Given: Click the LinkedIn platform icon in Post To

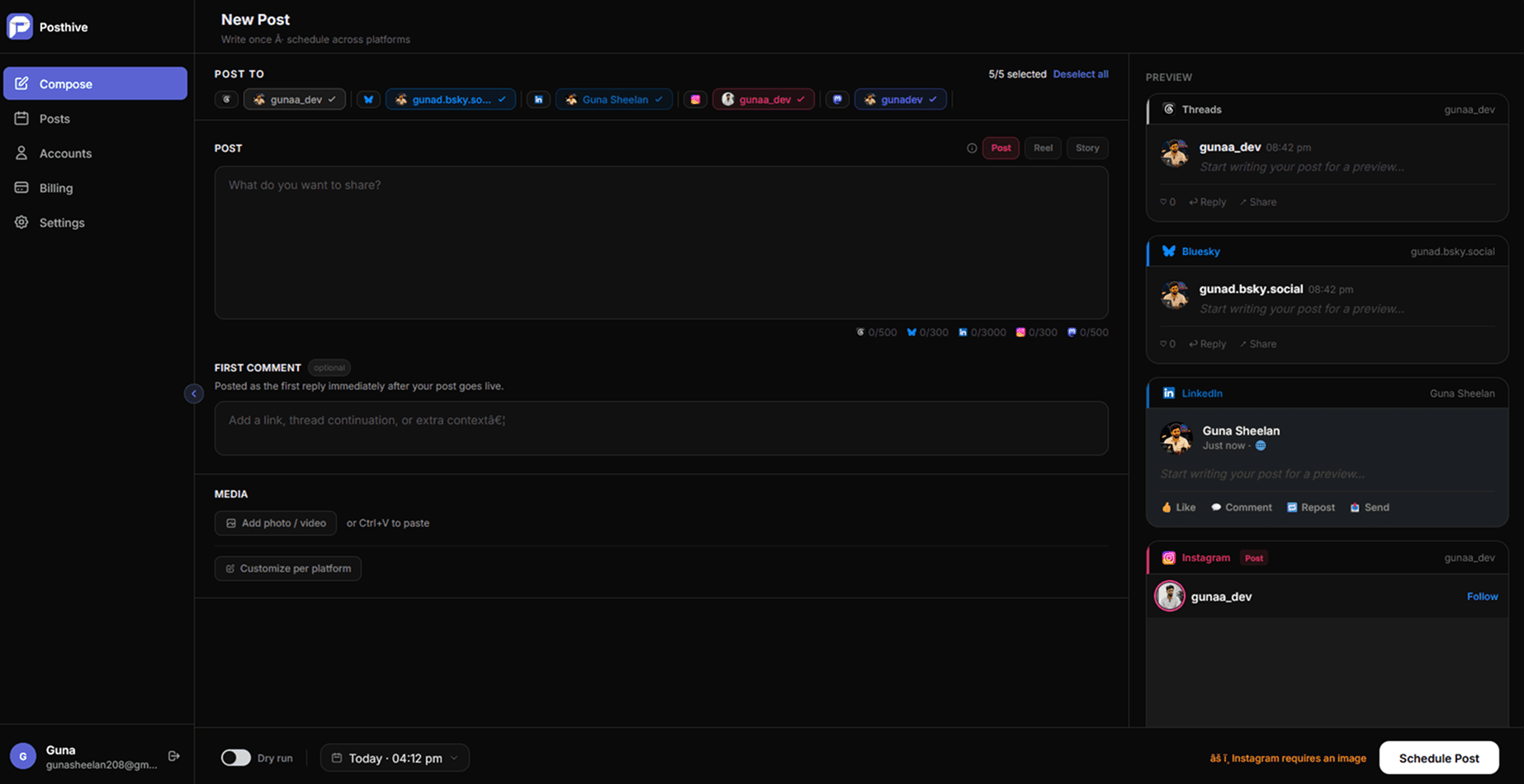Looking at the screenshot, I should click(x=538, y=99).
